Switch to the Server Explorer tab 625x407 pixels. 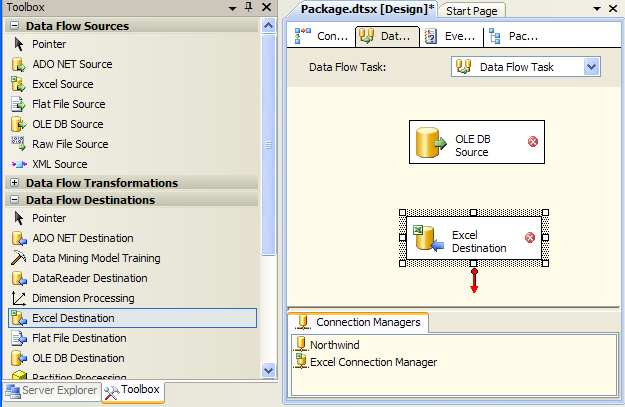[52, 391]
